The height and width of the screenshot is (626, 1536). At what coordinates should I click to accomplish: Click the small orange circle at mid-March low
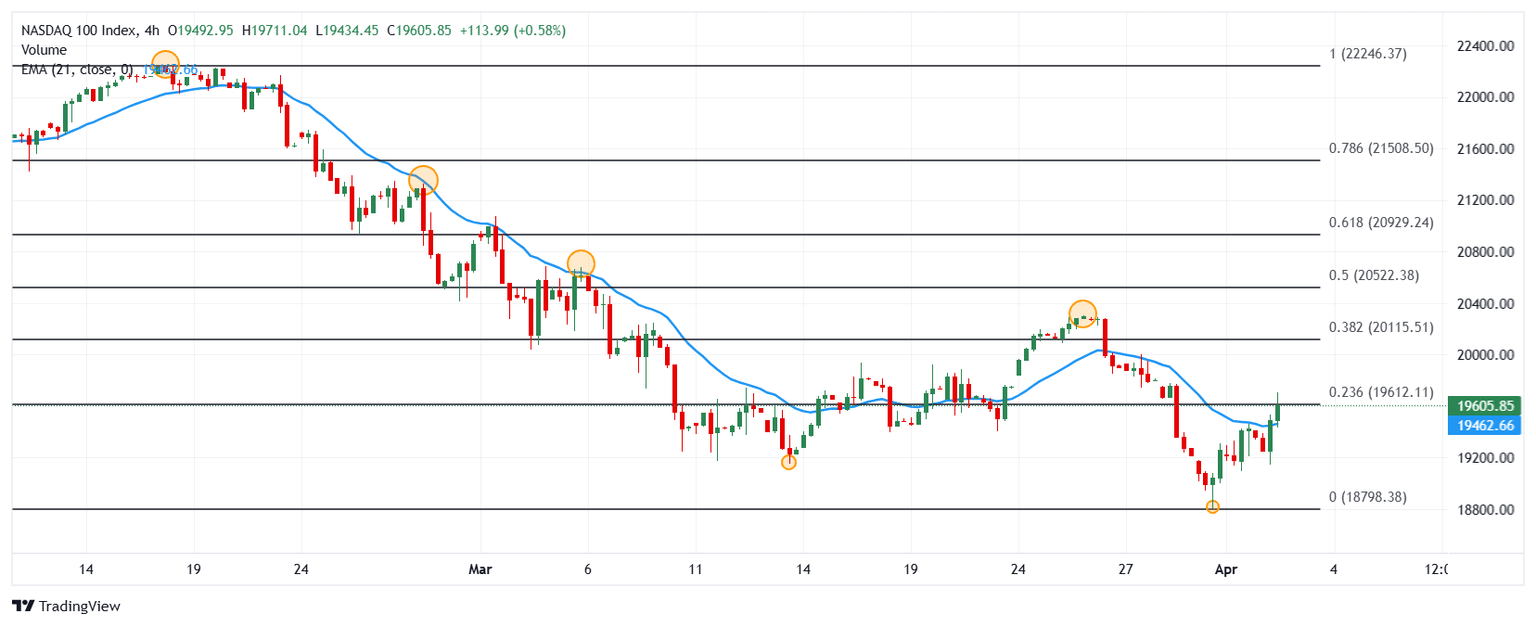tap(789, 461)
